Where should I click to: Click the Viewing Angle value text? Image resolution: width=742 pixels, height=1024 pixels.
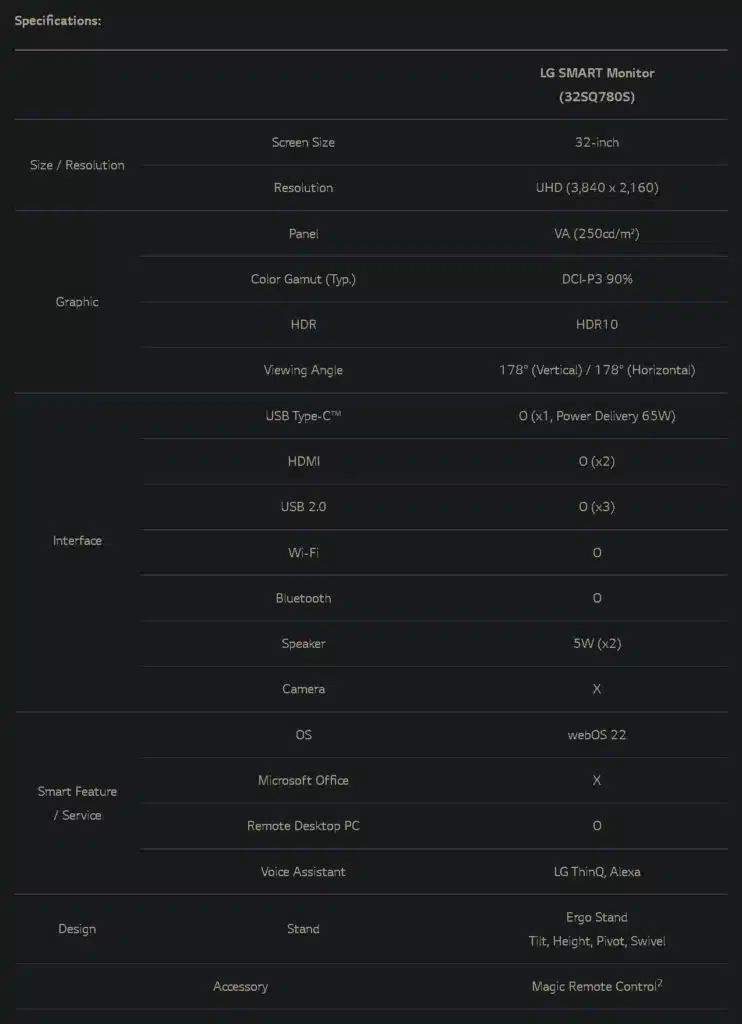point(597,370)
